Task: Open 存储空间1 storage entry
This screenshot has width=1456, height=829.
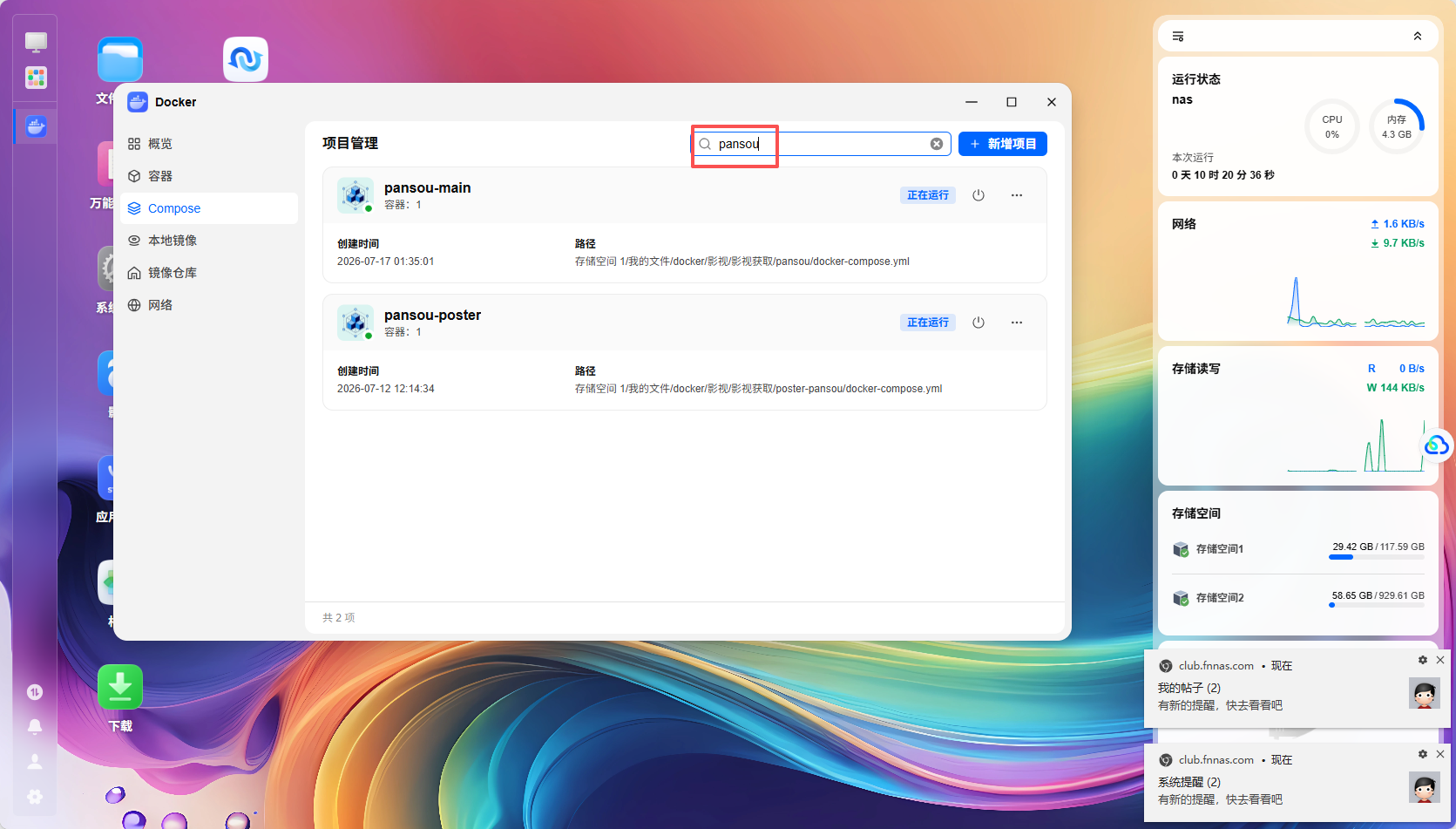Action: coord(1298,549)
